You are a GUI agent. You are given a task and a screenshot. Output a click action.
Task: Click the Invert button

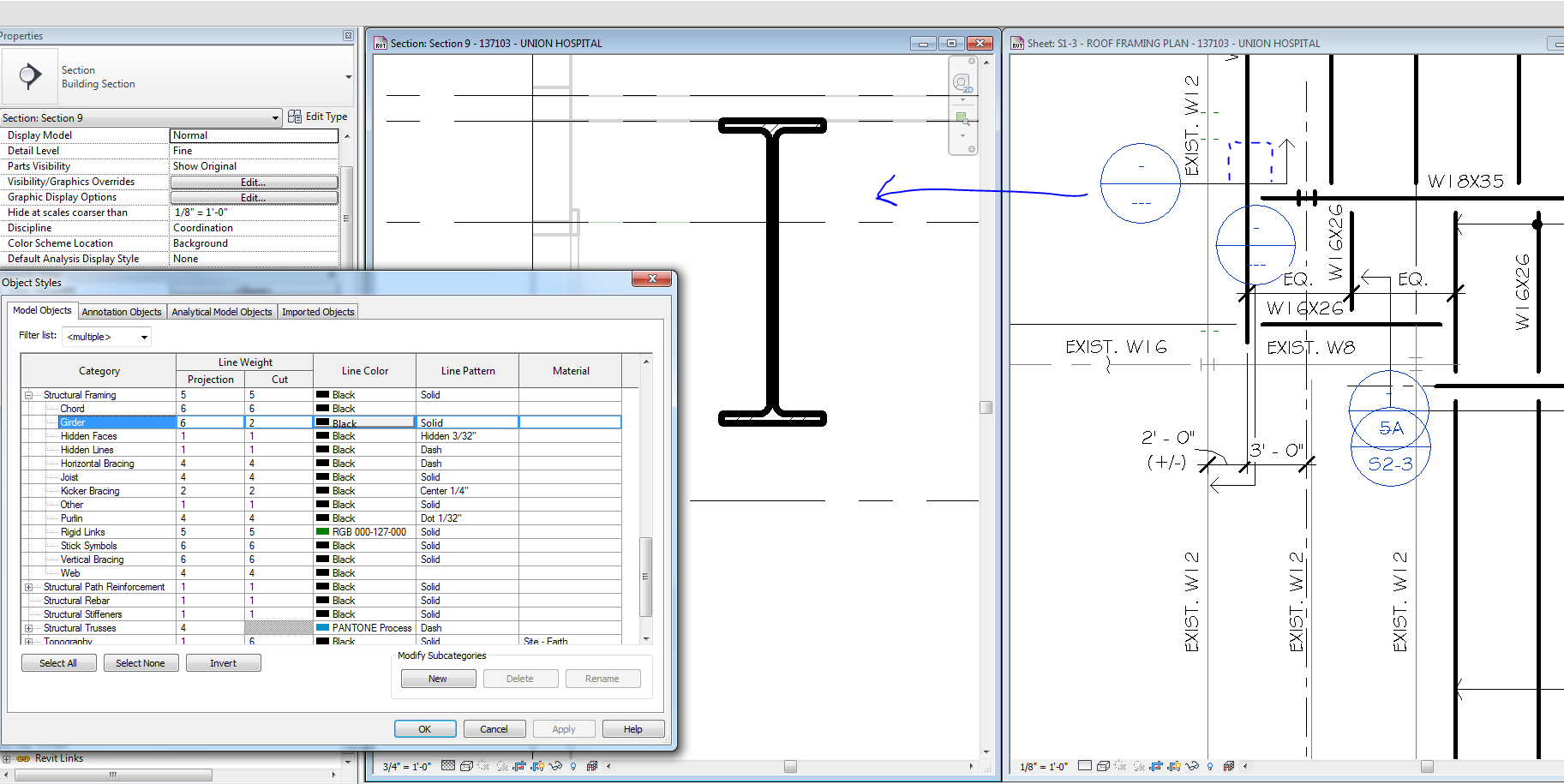click(x=223, y=663)
